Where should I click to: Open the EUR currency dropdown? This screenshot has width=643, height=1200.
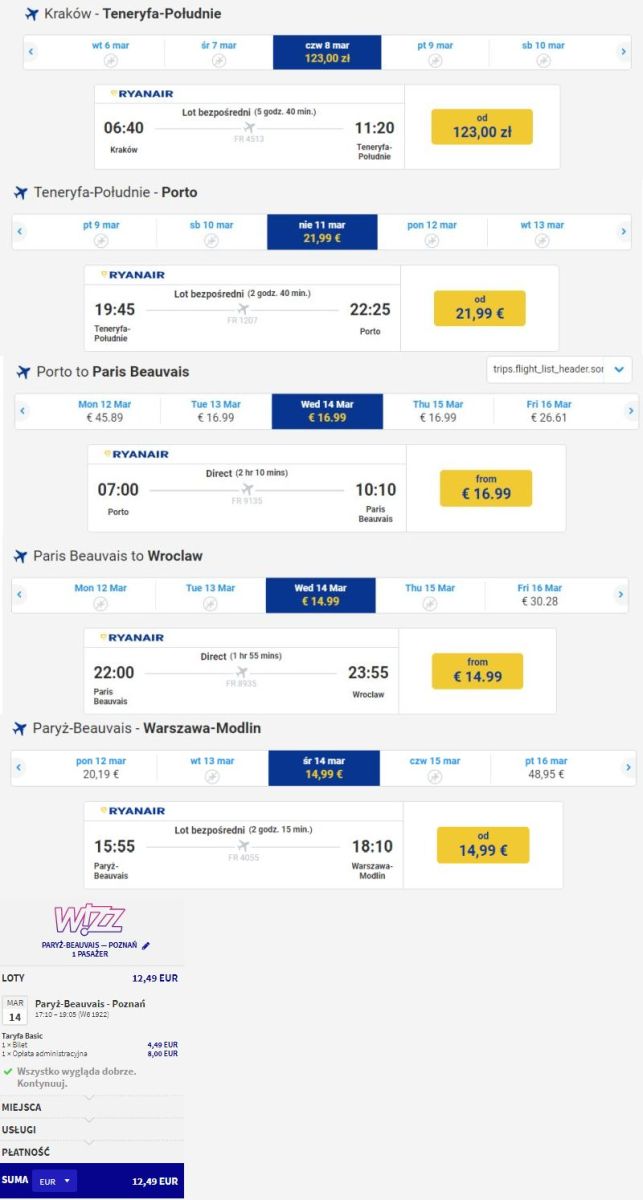pos(54,1181)
